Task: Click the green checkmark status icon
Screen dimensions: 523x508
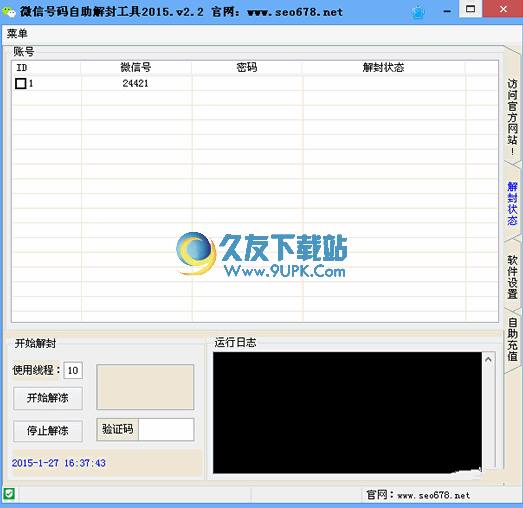Action: 9,494
